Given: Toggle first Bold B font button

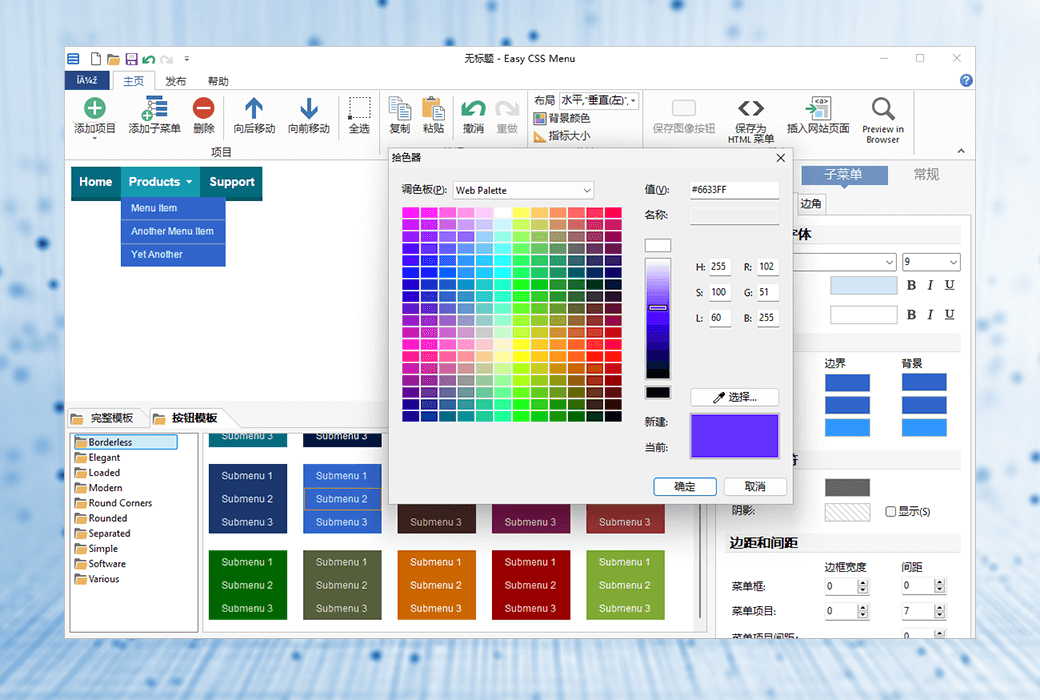Looking at the screenshot, I should (x=911, y=285).
